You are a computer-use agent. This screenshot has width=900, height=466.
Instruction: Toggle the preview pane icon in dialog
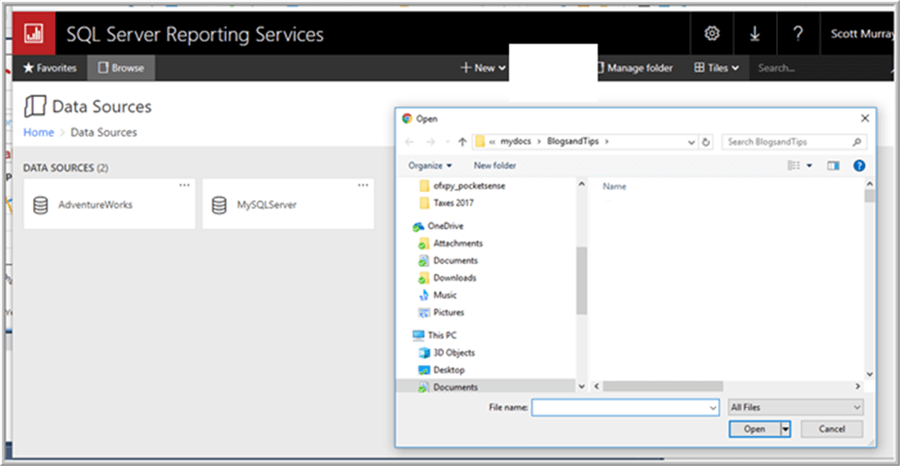point(833,165)
